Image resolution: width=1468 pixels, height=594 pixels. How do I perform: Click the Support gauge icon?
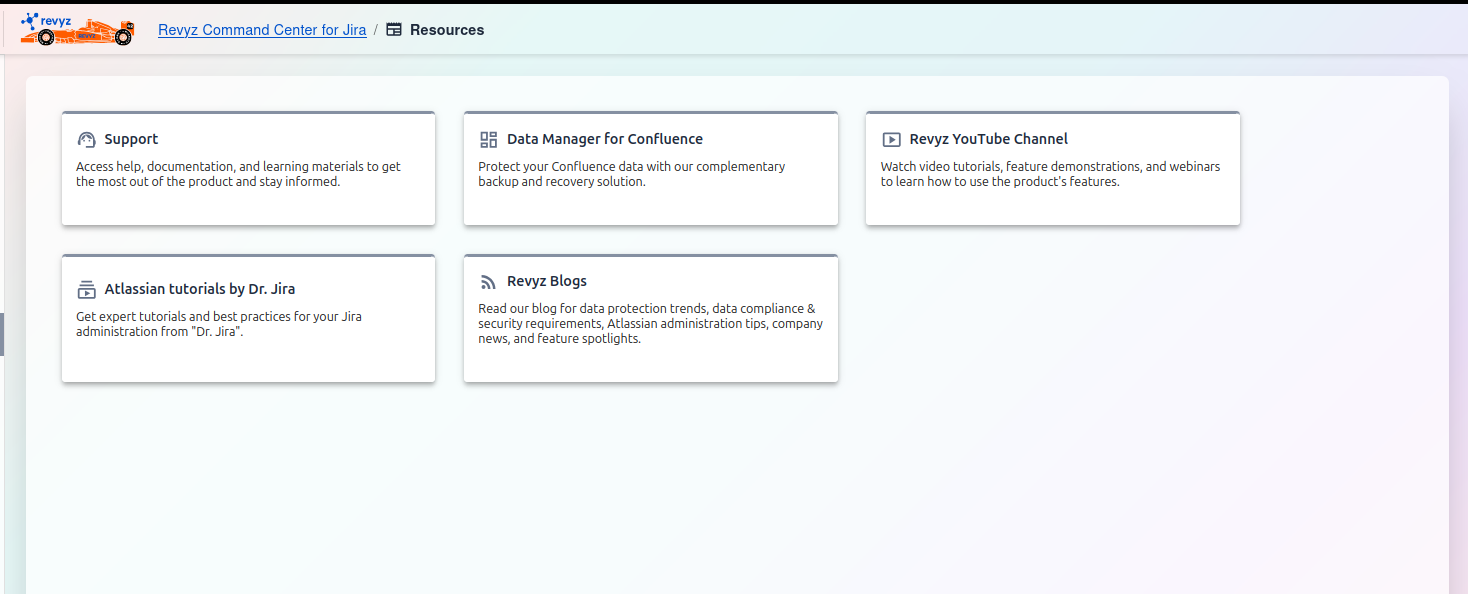pos(86,140)
